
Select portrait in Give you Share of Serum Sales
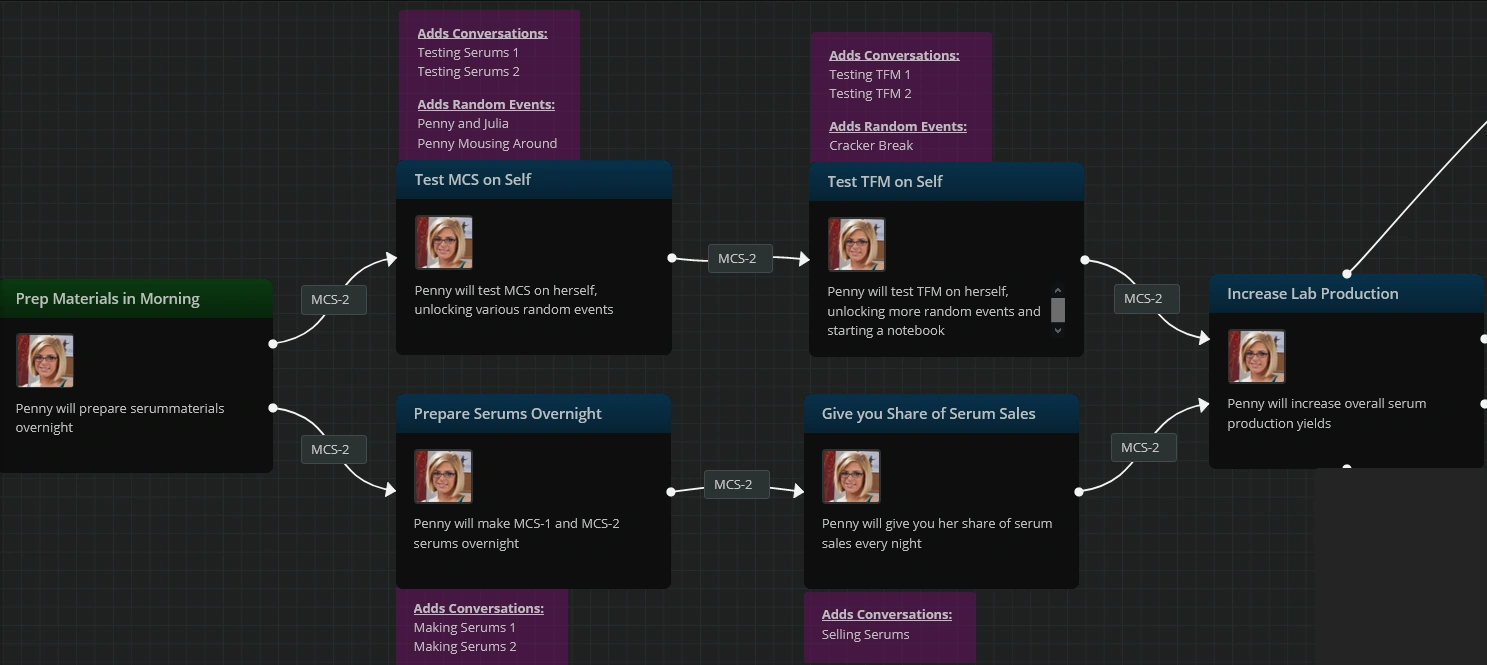(851, 476)
